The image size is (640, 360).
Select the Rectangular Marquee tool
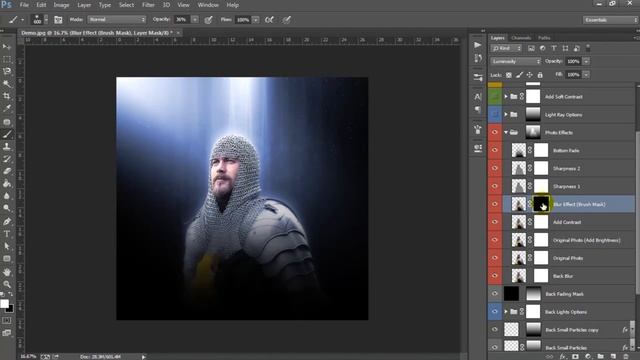point(7,59)
